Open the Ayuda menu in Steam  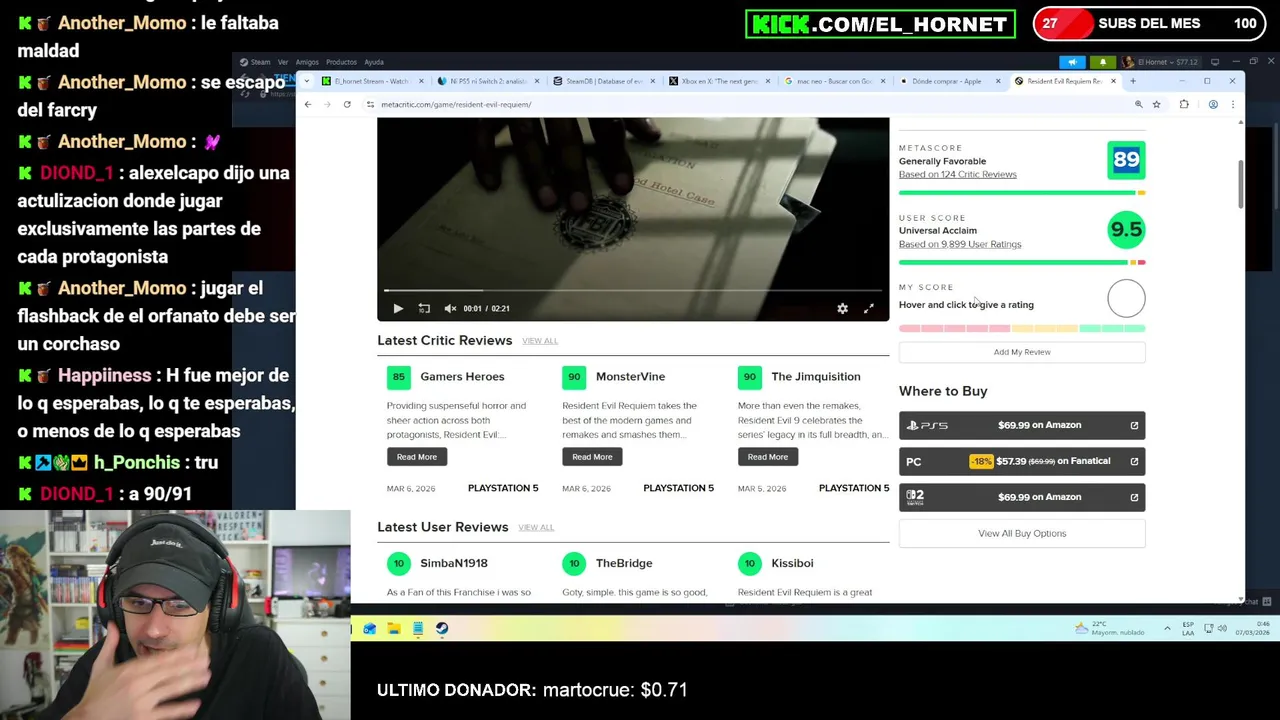click(x=374, y=62)
